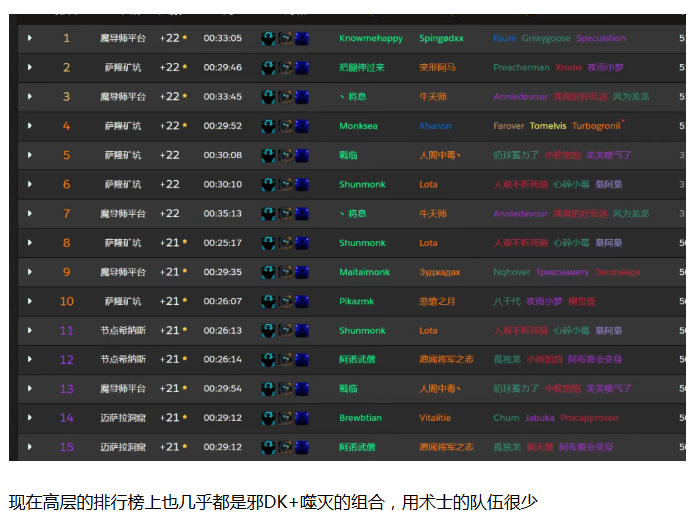The width and height of the screenshot is (691, 532).
Task: Open player Knowmehappy profile
Action: (371, 38)
